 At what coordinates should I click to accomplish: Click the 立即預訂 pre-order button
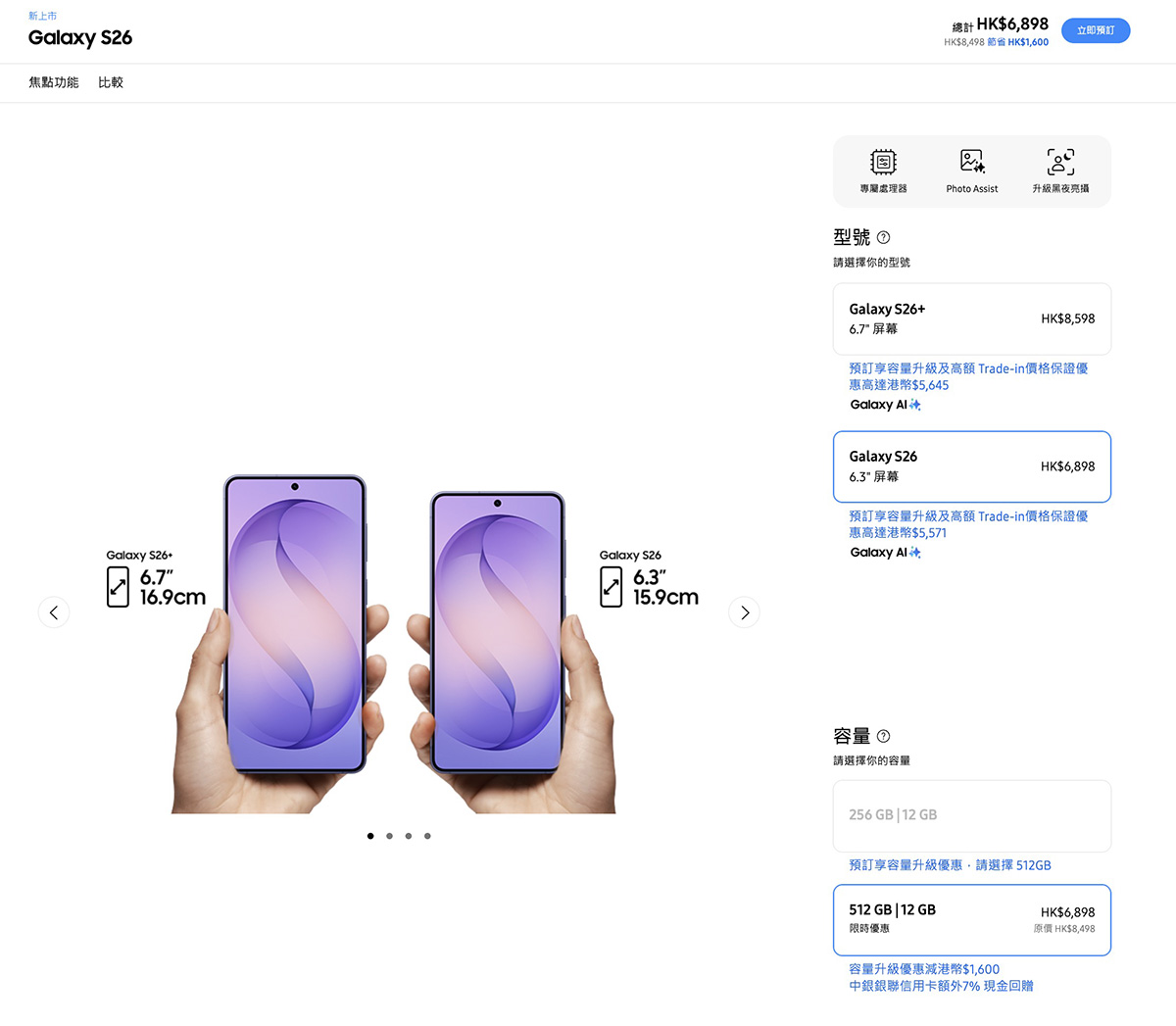(x=1096, y=30)
